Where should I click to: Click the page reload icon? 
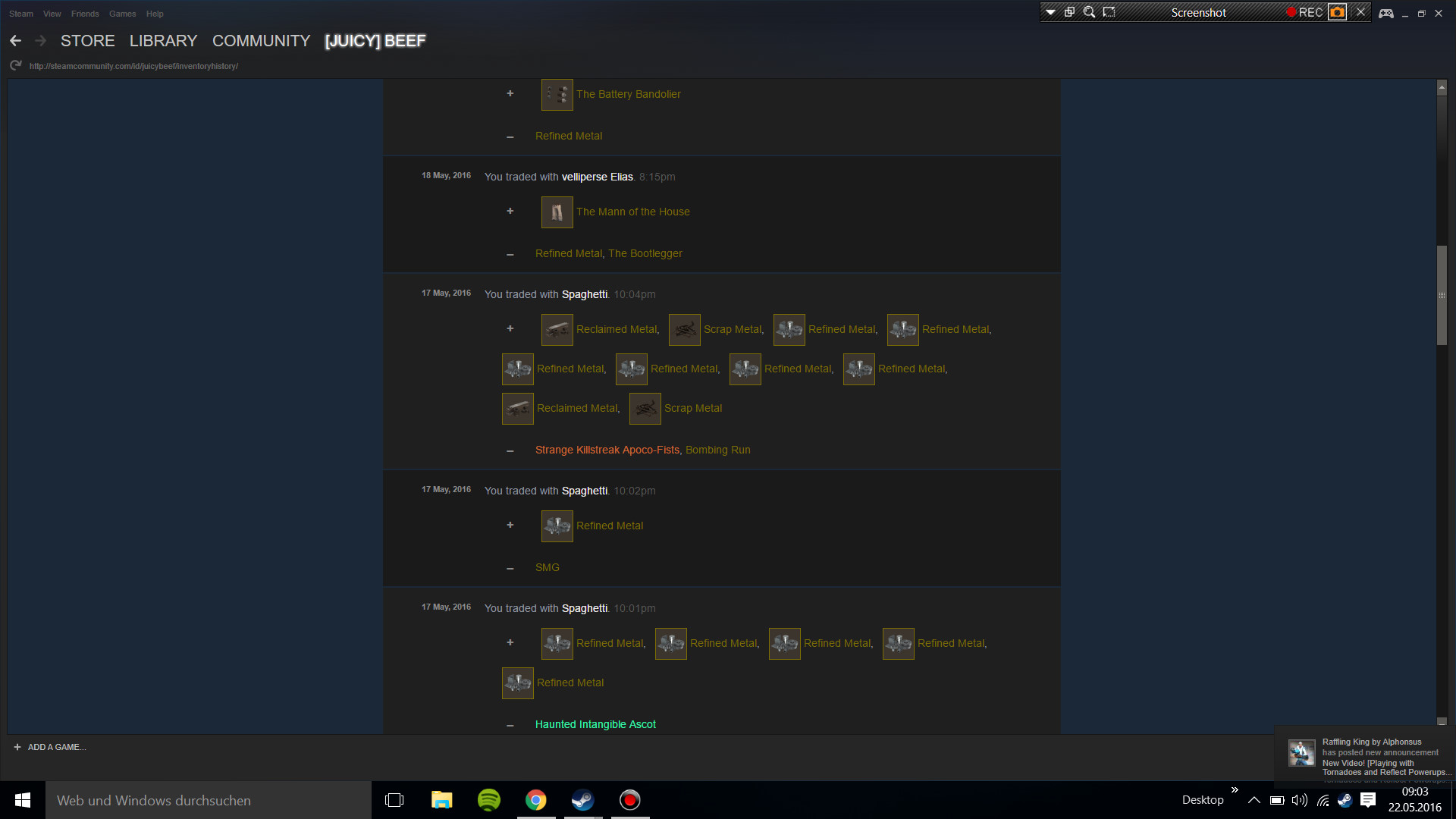tap(16, 66)
